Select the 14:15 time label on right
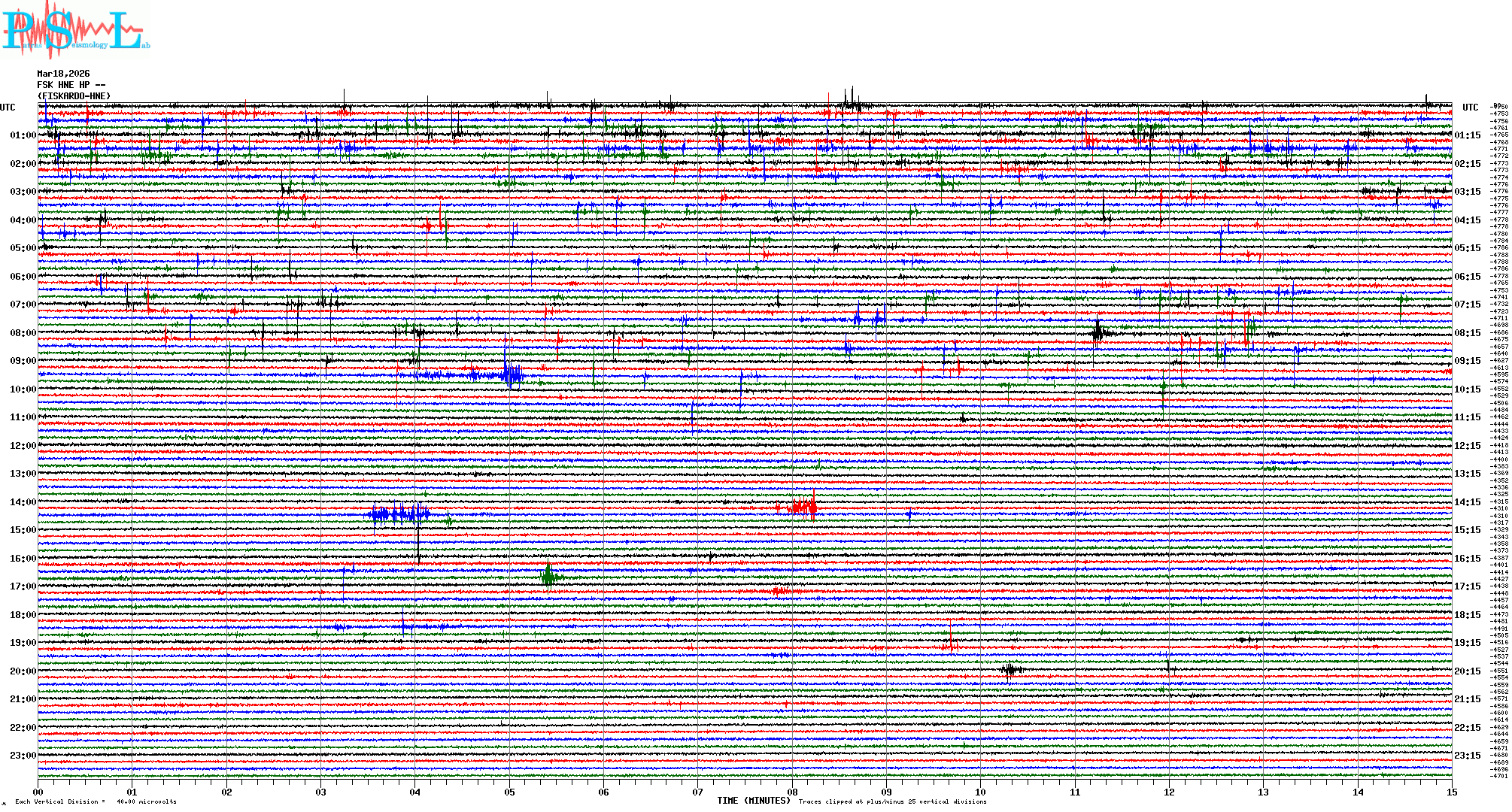The width and height of the screenshot is (1512, 812). tap(1467, 502)
